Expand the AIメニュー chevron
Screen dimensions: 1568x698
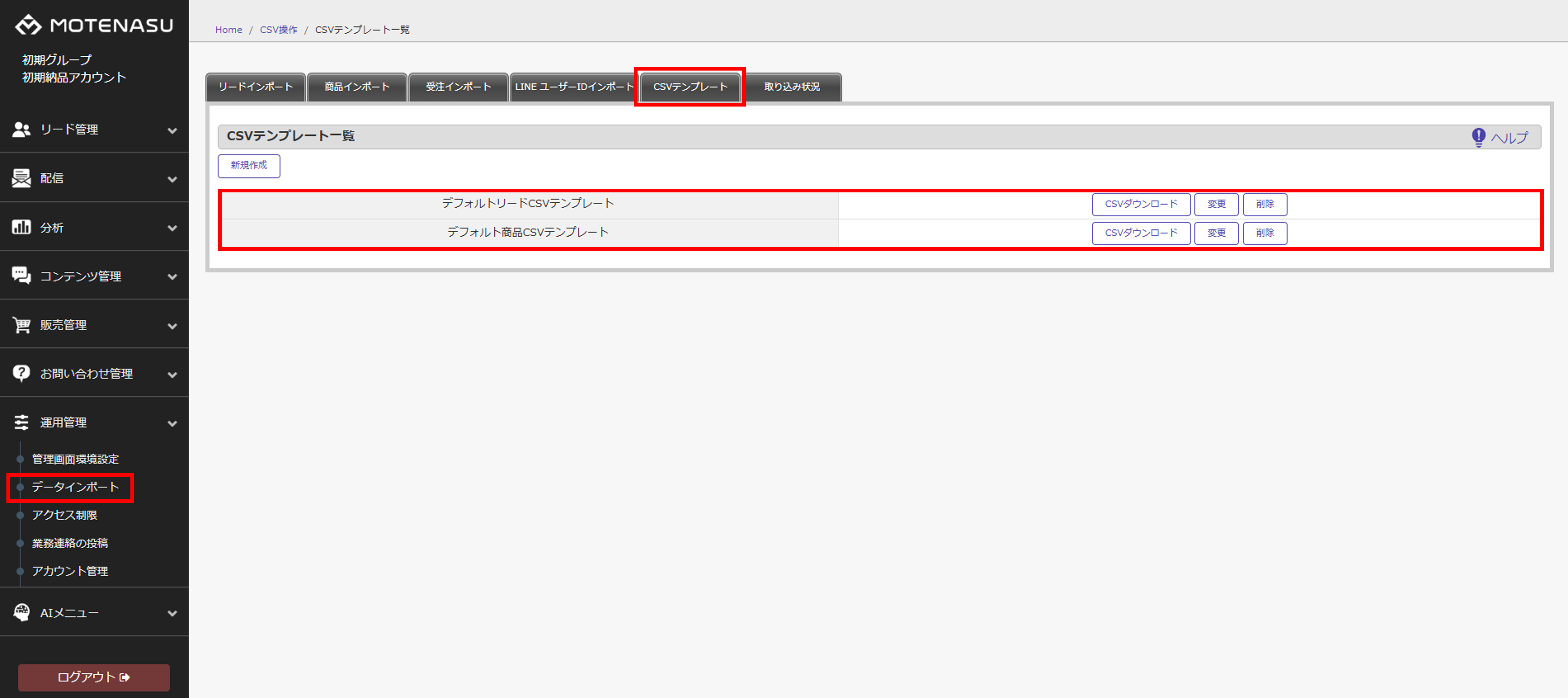click(x=172, y=614)
